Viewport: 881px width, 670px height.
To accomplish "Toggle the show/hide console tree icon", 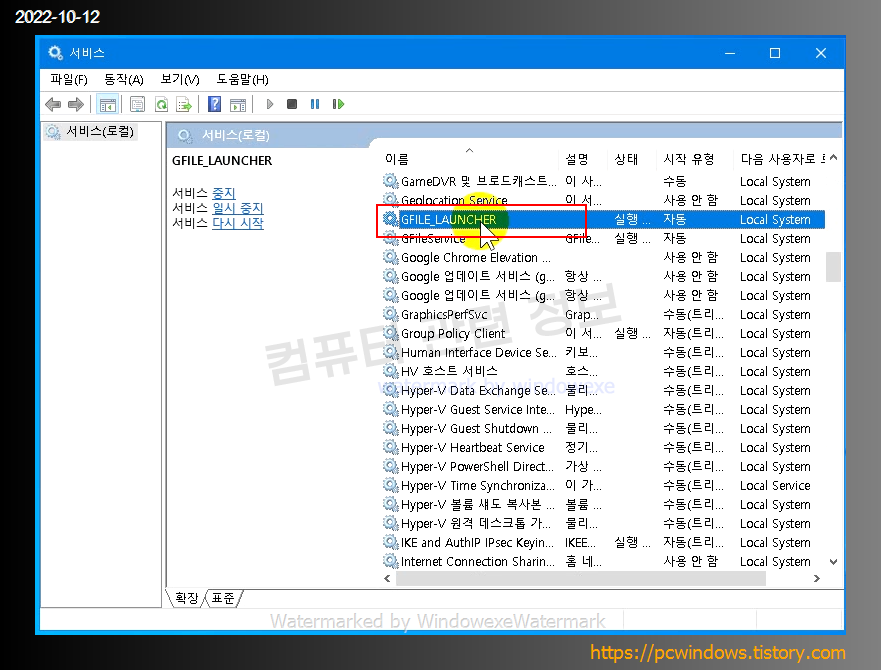I will click(107, 104).
